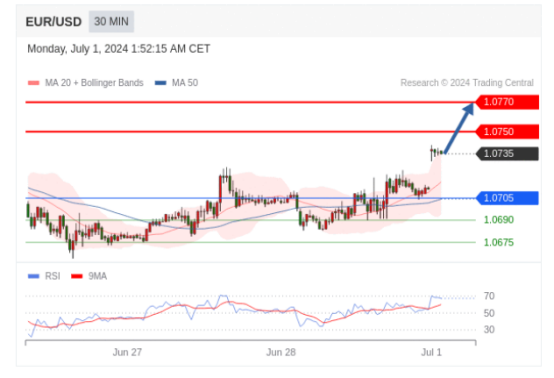This screenshot has width=554, height=378.
Task: Click the Jun 28 date axis label
Action: (281, 352)
